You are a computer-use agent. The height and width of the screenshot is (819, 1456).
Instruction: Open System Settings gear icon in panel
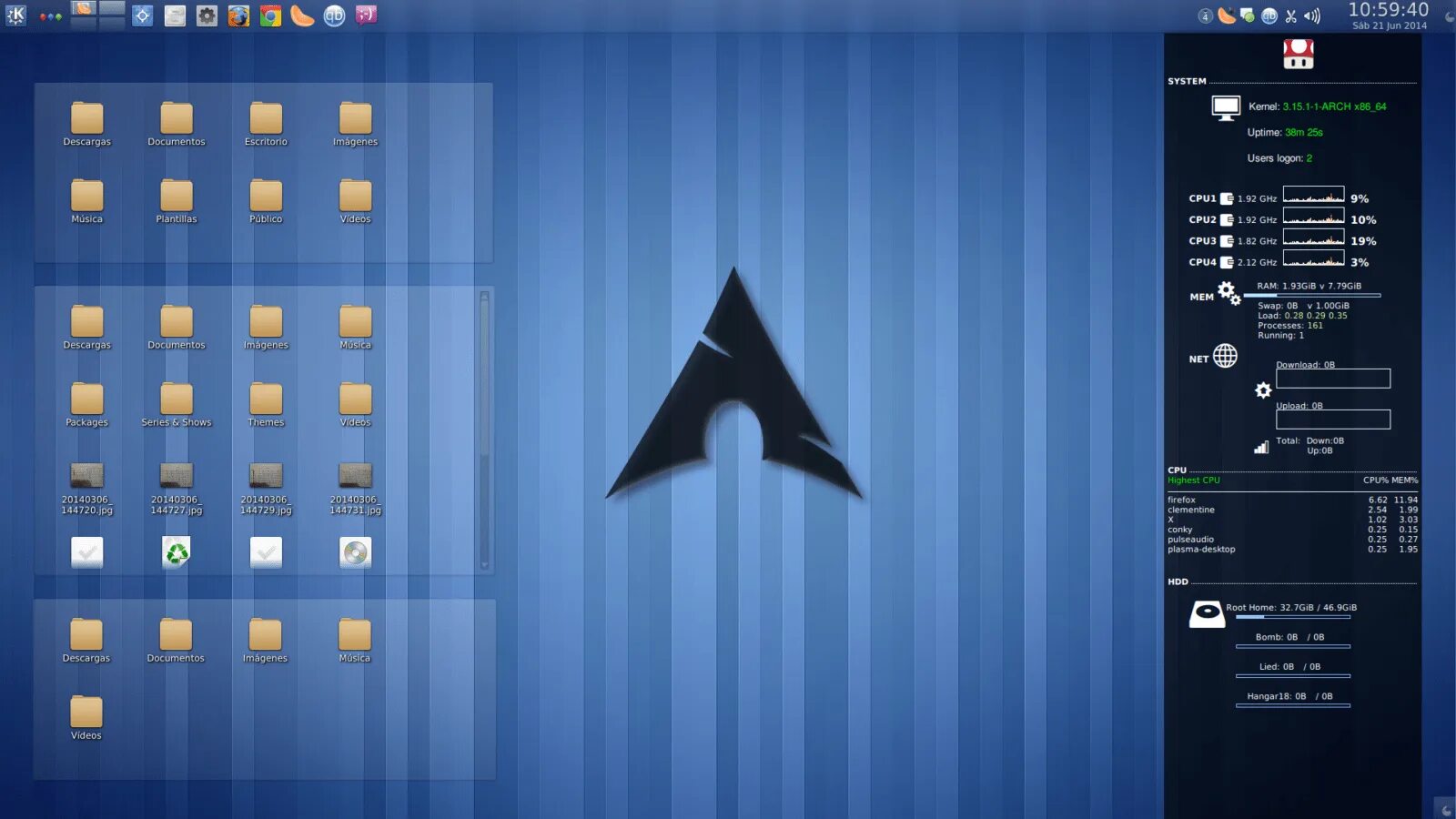(207, 15)
